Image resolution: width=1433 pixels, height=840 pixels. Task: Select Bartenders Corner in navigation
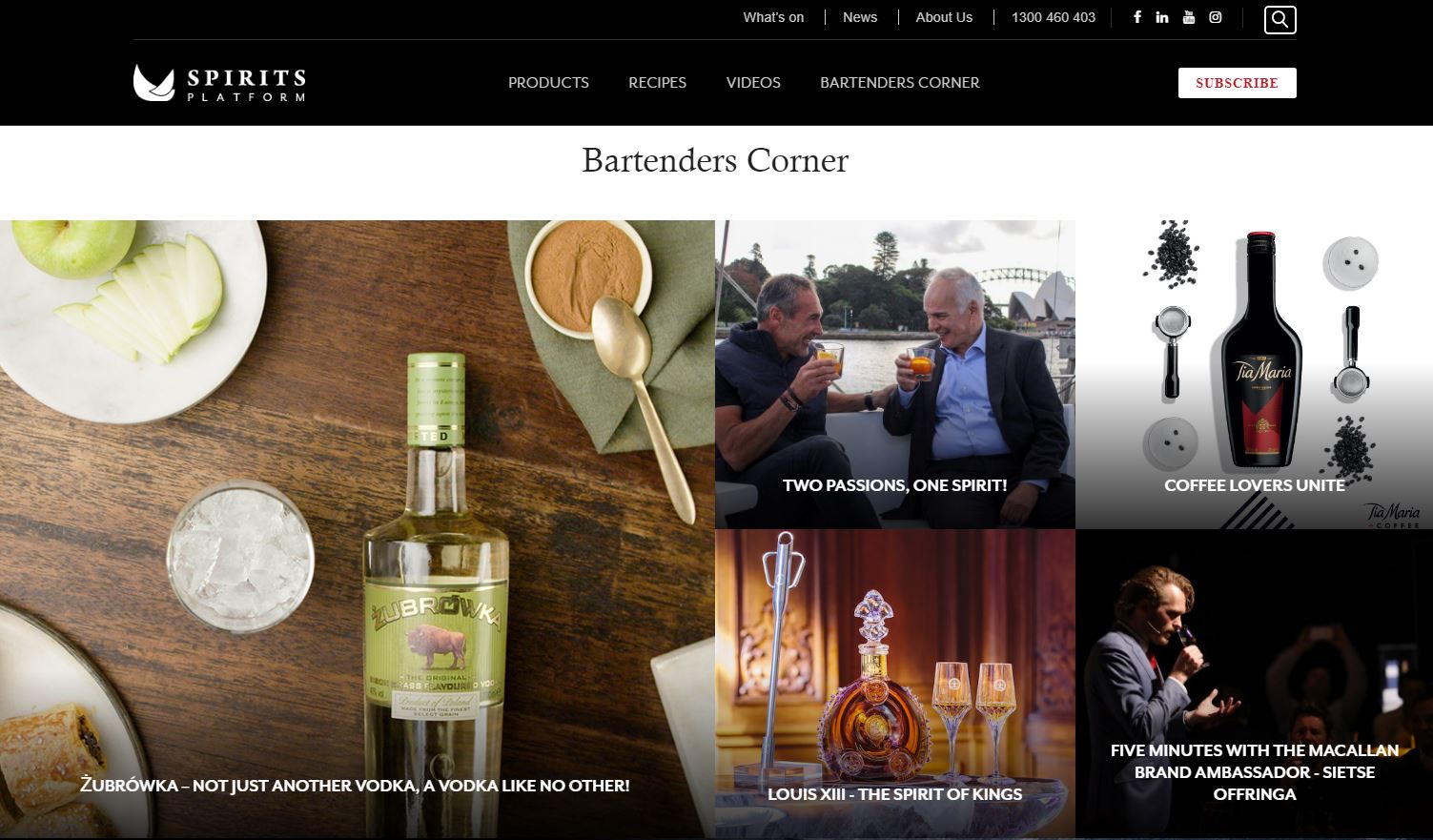pyautogui.click(x=900, y=83)
